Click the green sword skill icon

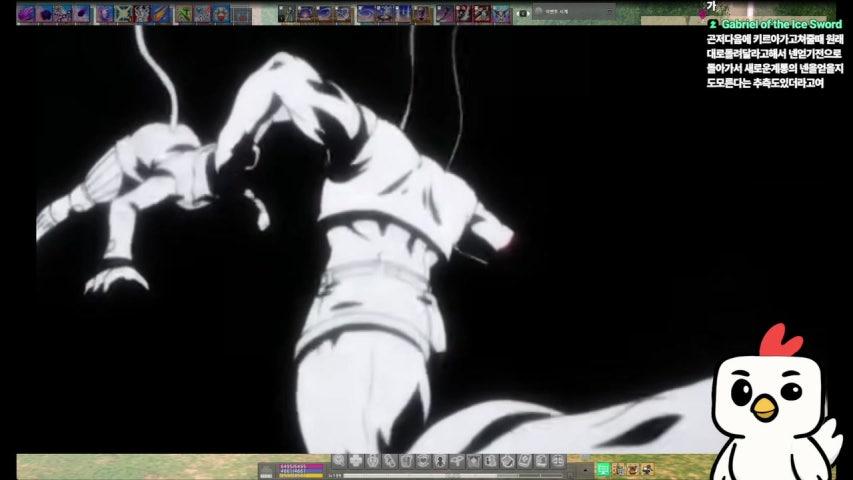(x=183, y=14)
